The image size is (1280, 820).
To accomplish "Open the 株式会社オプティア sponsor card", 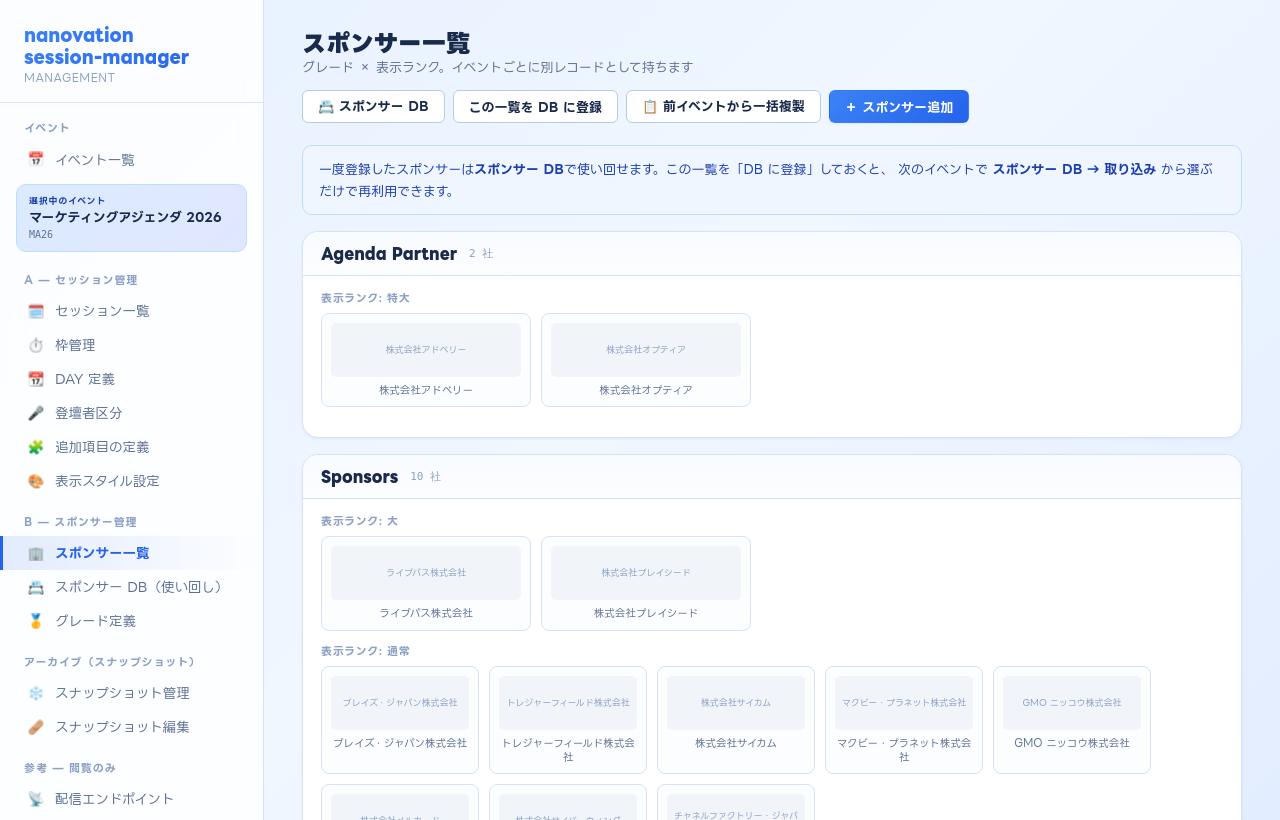I will [646, 360].
